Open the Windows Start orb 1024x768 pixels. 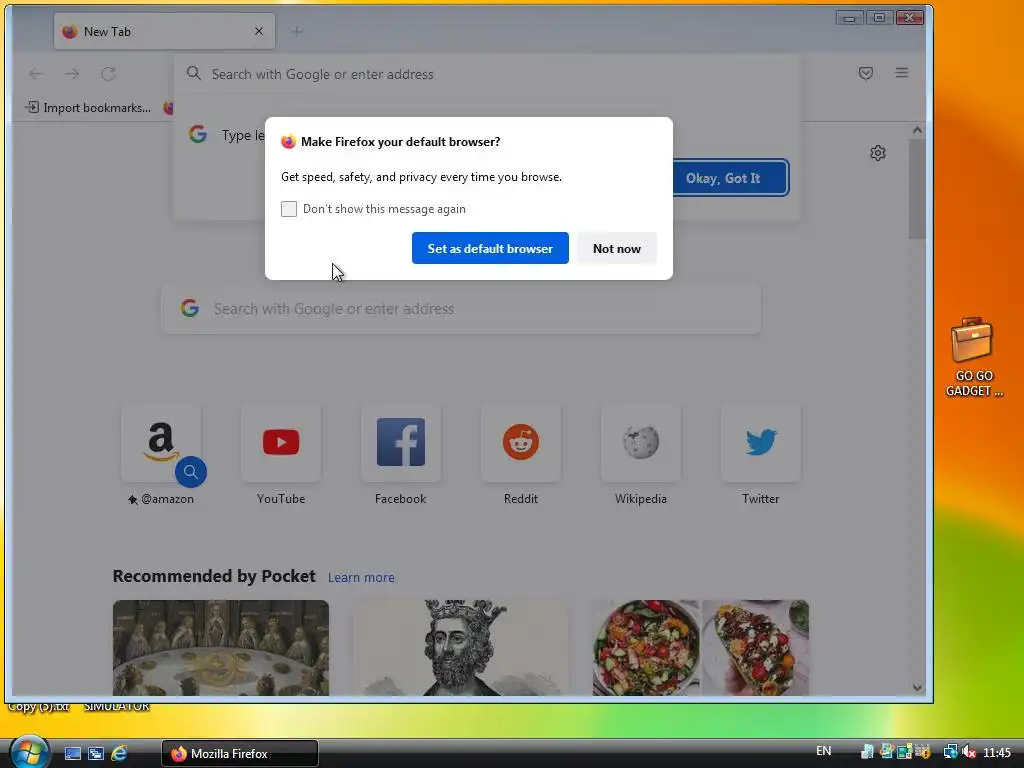pos(29,752)
